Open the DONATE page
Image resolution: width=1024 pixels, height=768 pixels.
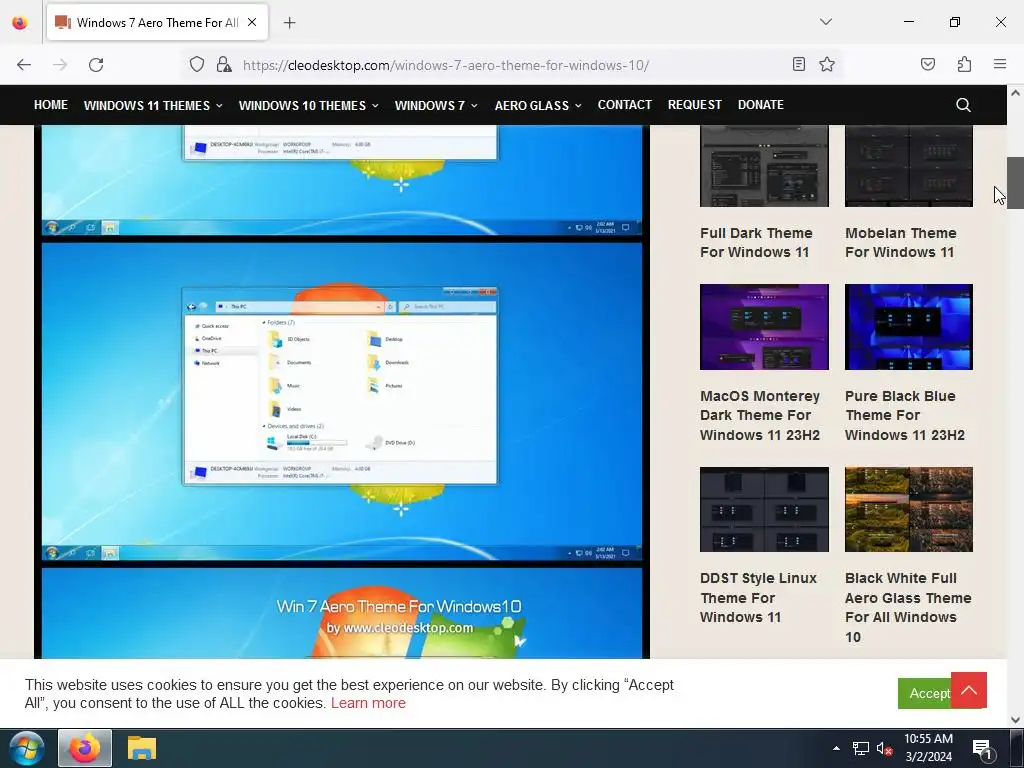760,104
